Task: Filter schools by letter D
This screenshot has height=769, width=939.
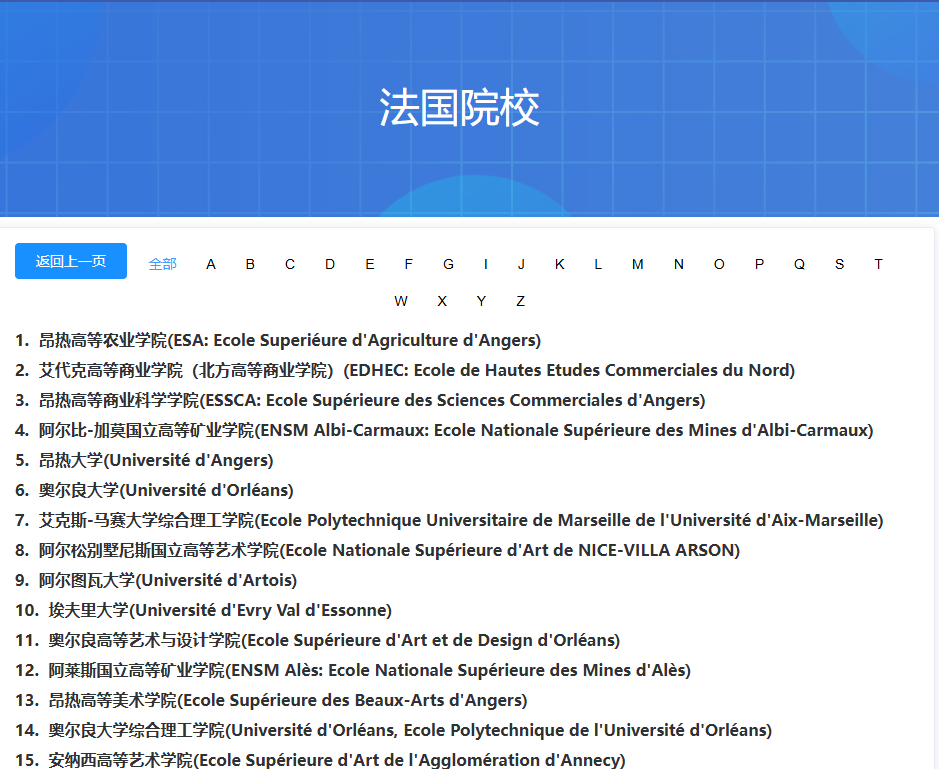Action: click(x=330, y=264)
